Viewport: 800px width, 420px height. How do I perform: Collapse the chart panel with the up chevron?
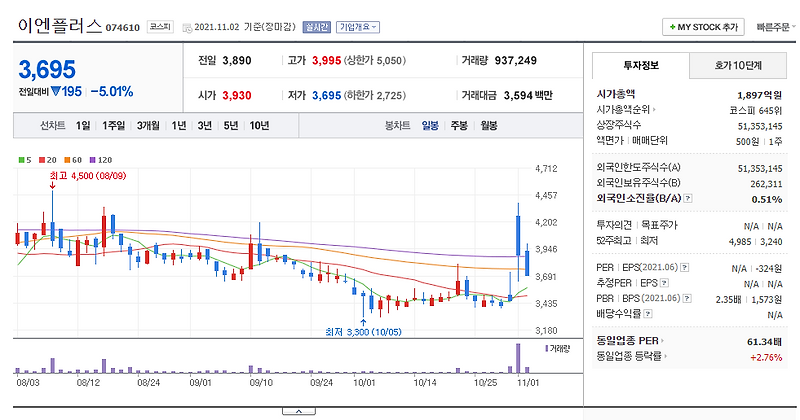pos(299,411)
